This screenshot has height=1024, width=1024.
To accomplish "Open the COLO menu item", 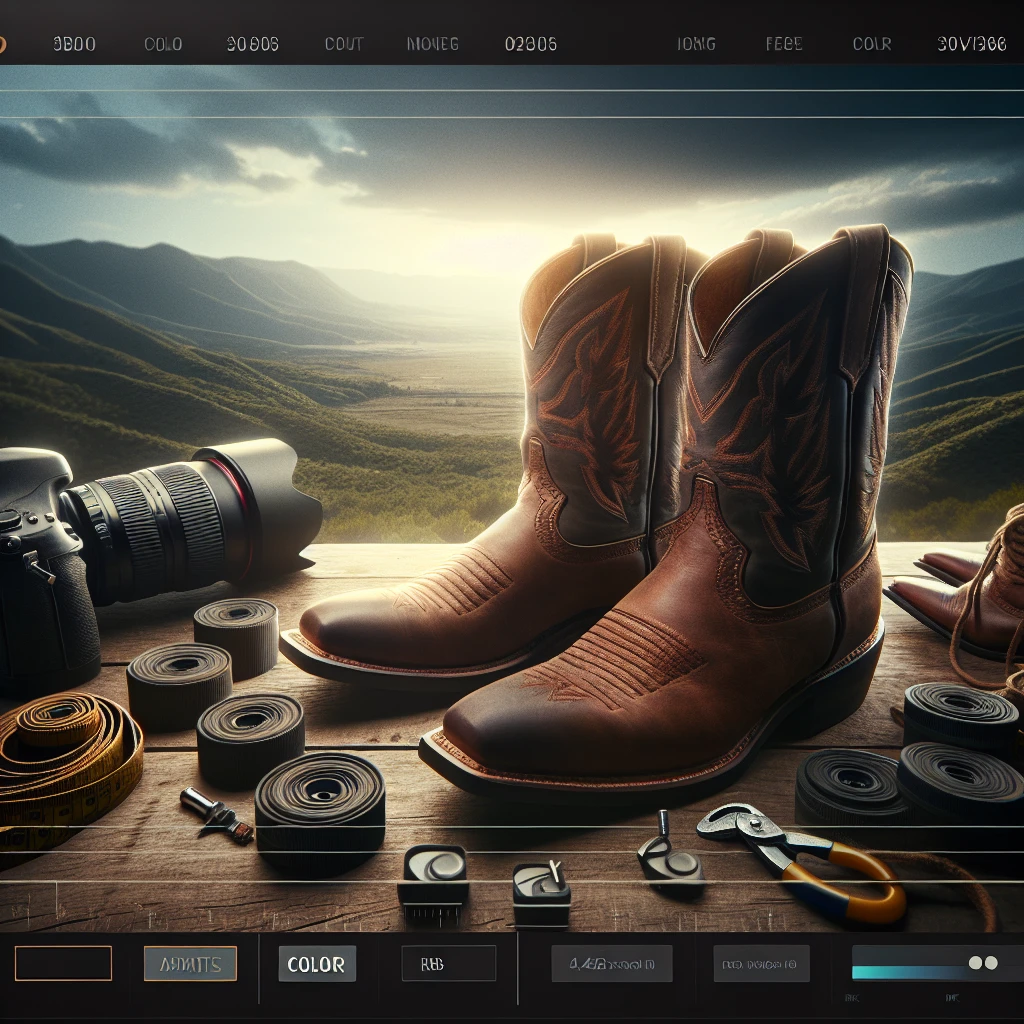I will pos(163,44).
